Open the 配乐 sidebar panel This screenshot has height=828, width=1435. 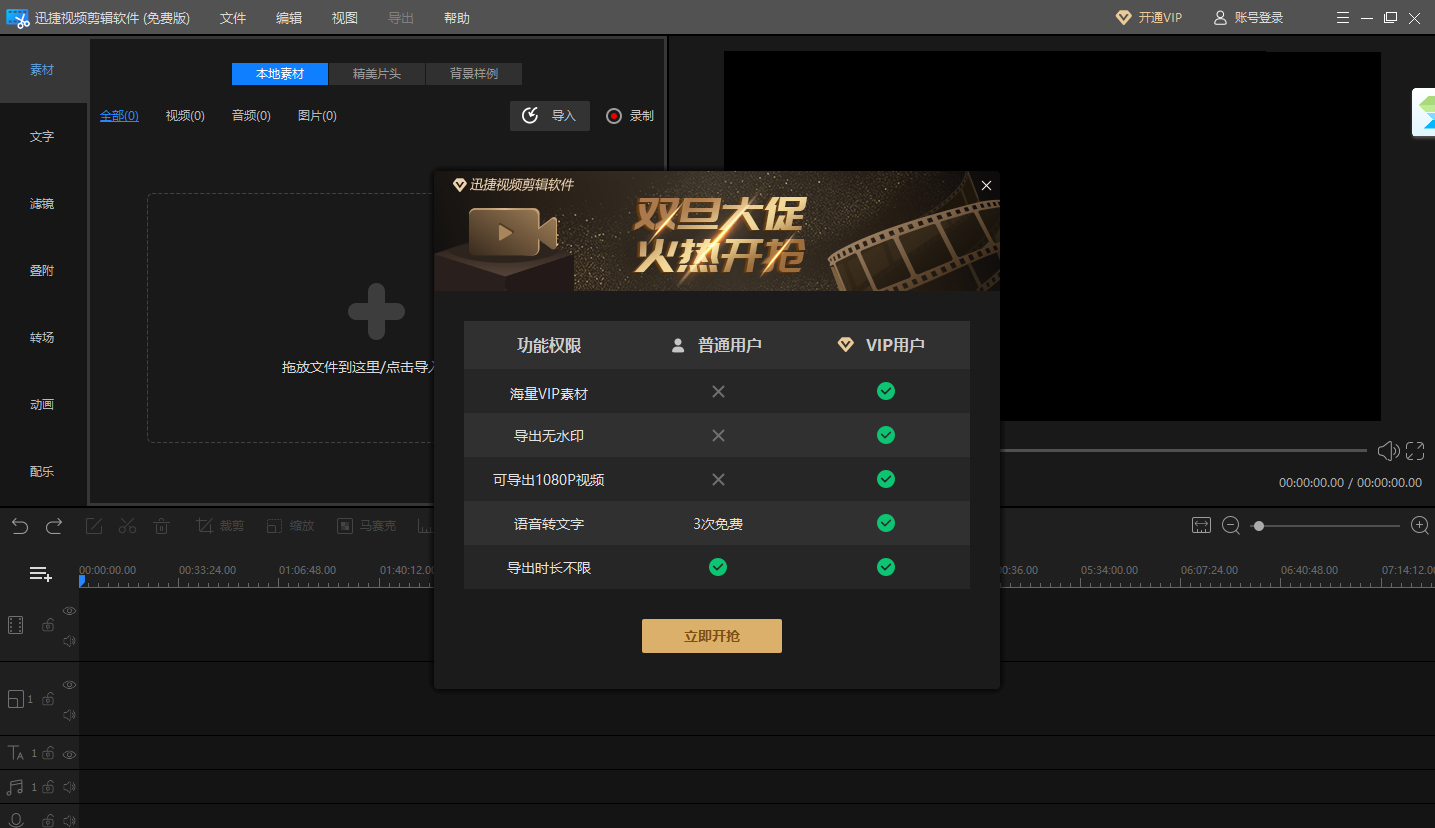click(42, 472)
